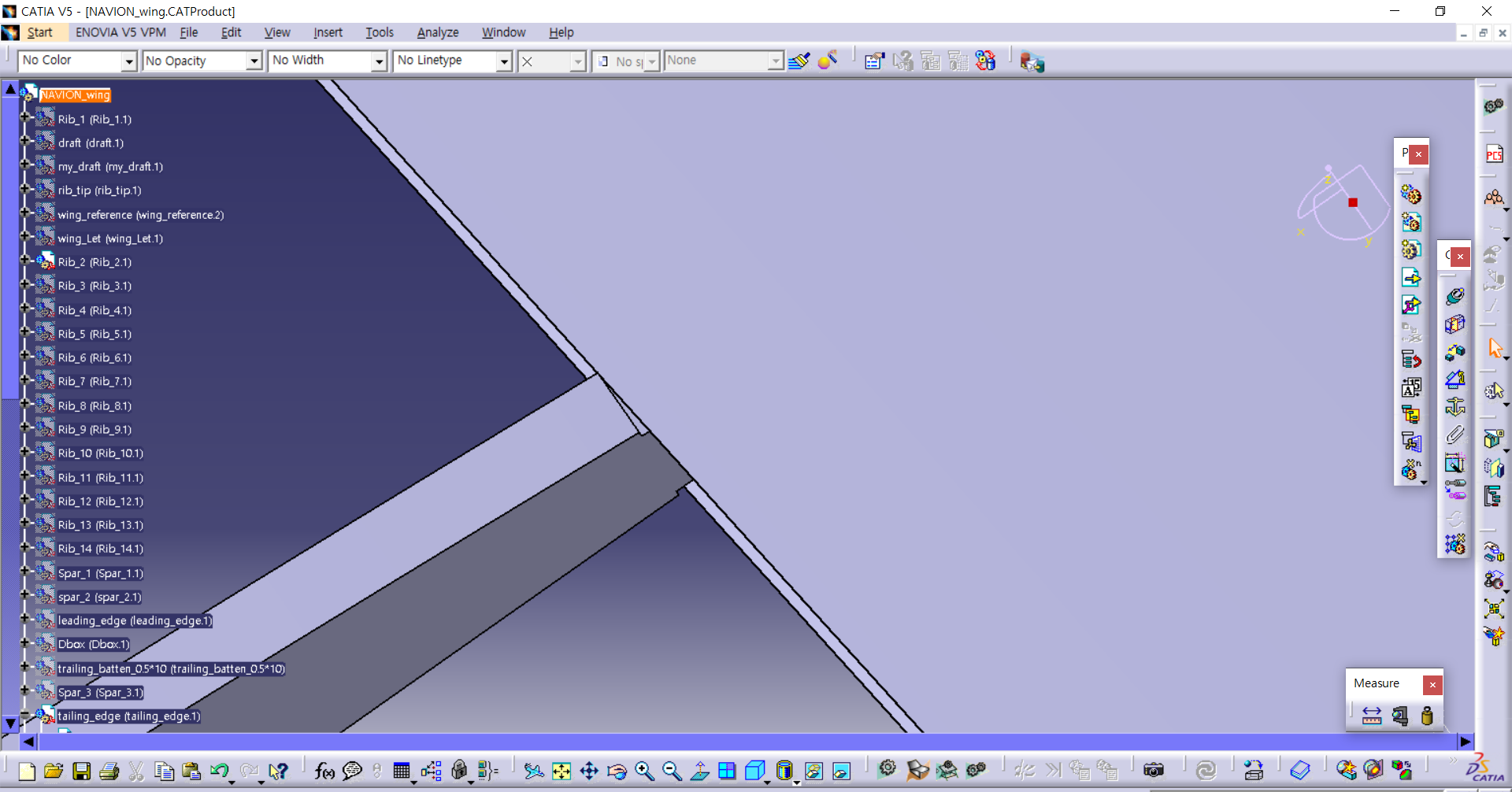Select the Anchor constraint tool
This screenshot has height=792, width=1512.
click(1455, 407)
